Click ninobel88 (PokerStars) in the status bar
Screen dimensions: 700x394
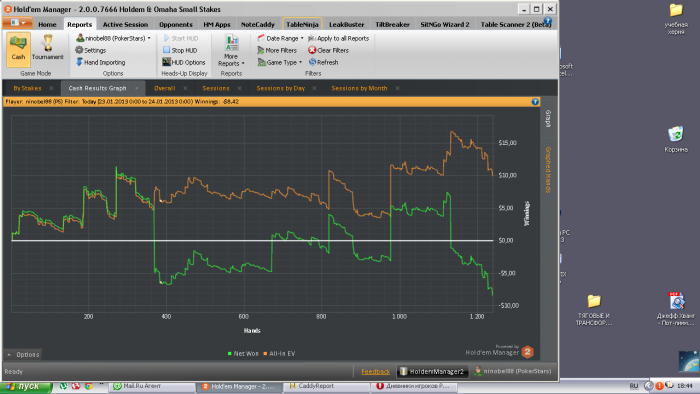(x=512, y=371)
